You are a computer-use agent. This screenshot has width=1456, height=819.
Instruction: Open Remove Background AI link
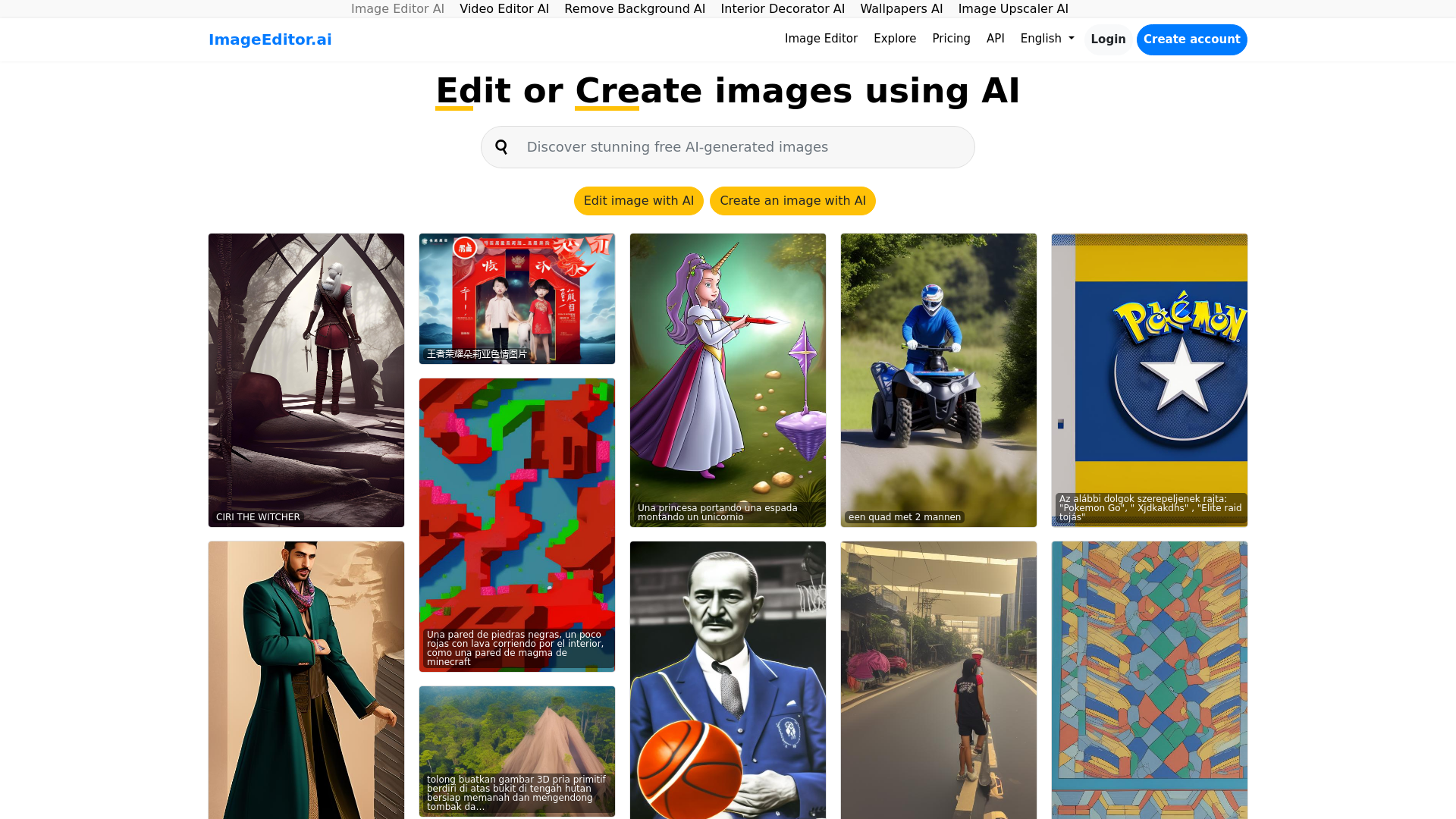click(x=635, y=8)
